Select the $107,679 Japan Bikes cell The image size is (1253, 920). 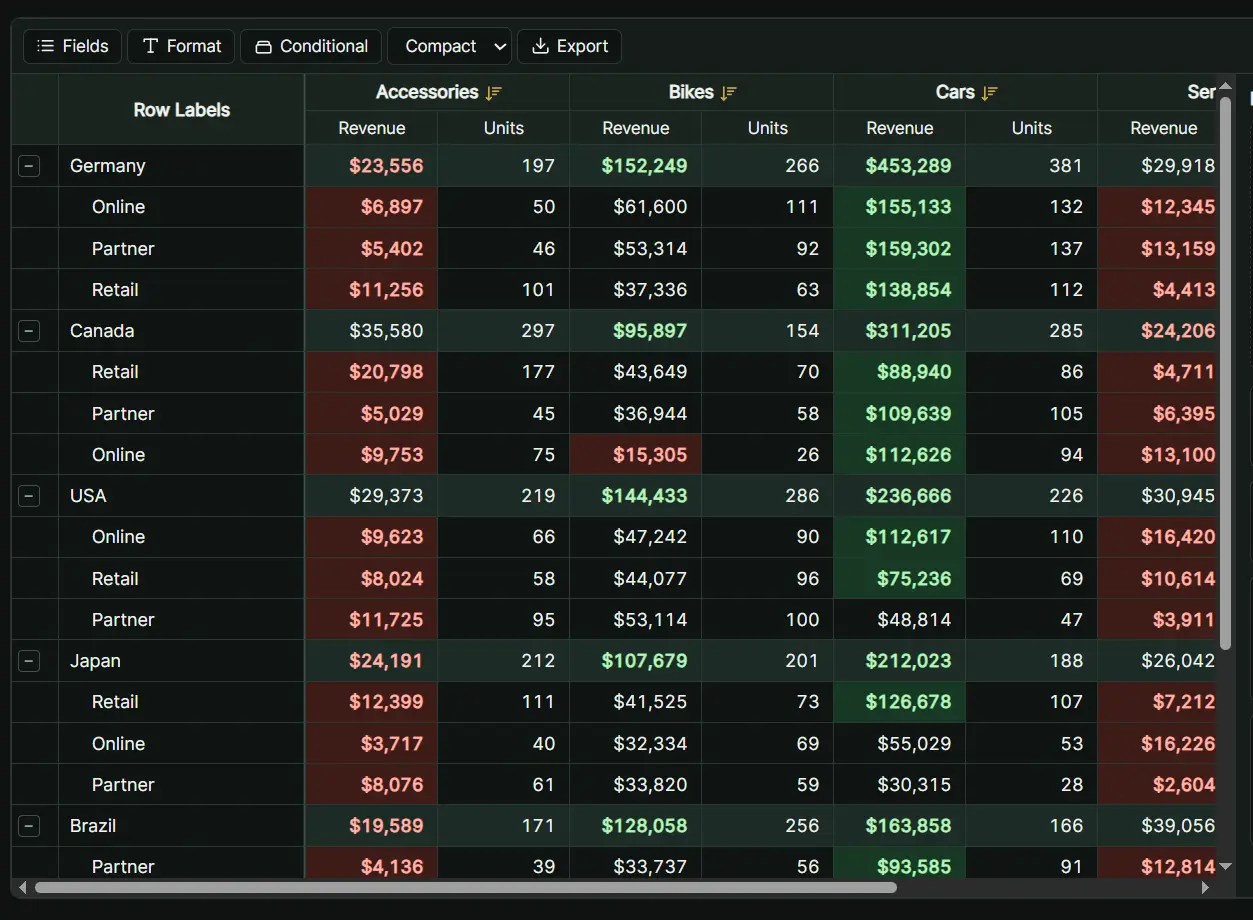click(x=635, y=661)
